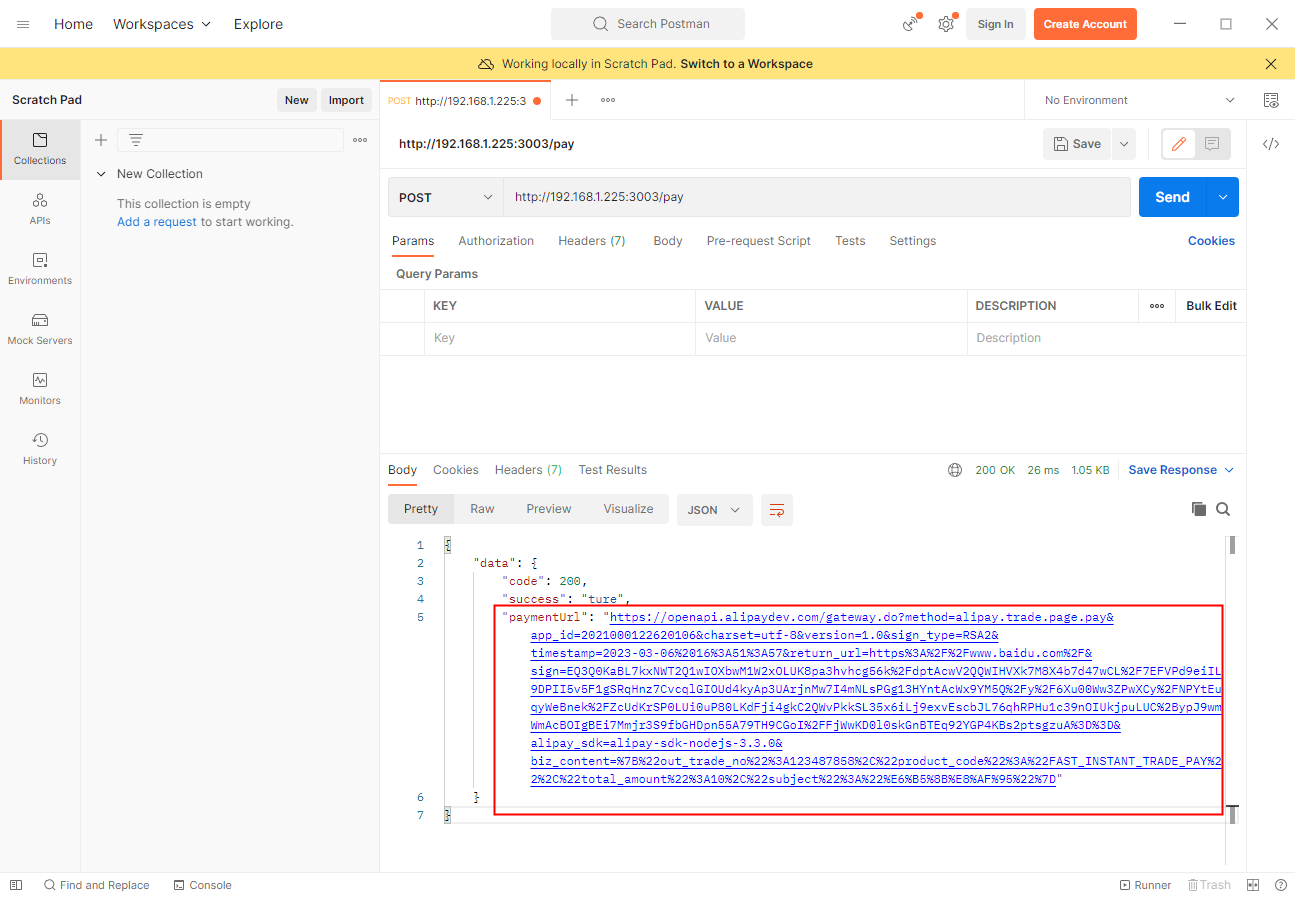Open the Workspaces dropdown

click(162, 24)
